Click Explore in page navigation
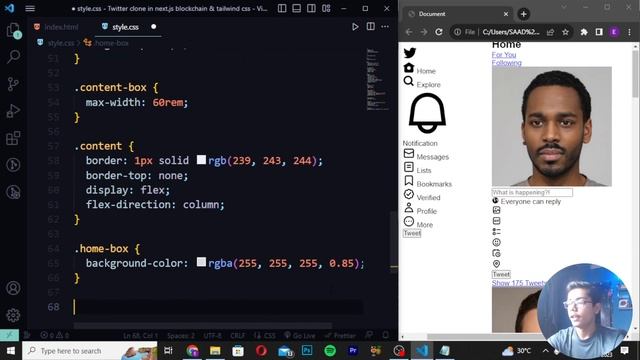The image size is (640, 360). (428, 84)
